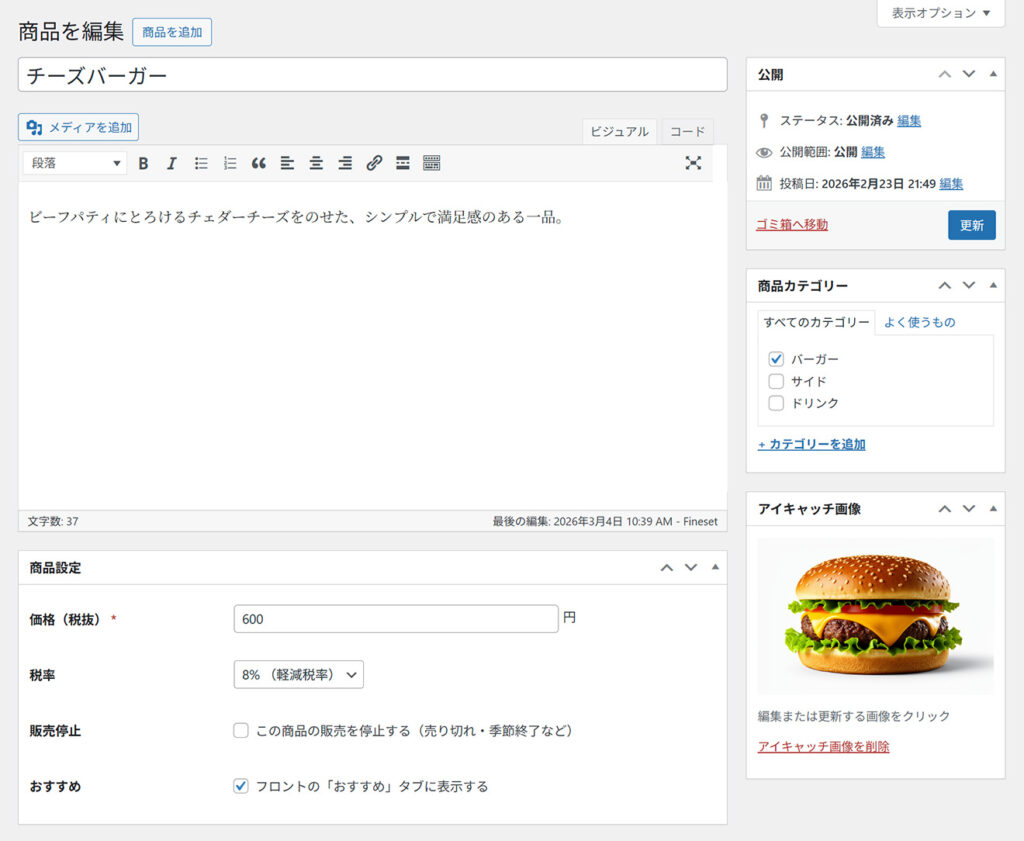This screenshot has height=841, width=1024.
Task: Enter distraction-free fullscreen mode
Action: point(693,163)
